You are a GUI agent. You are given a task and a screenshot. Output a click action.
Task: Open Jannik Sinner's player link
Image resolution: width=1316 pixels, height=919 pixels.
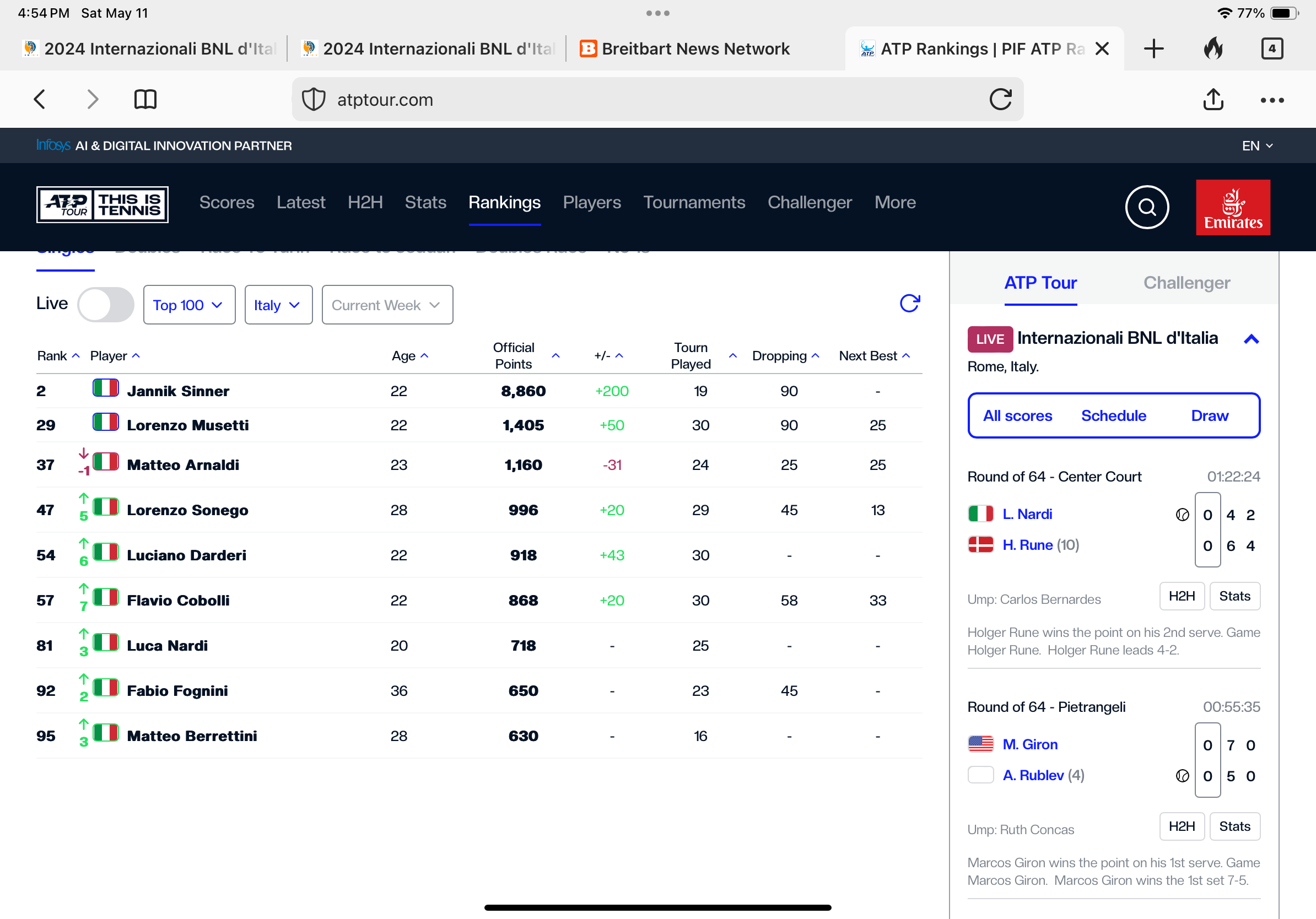[x=177, y=391]
